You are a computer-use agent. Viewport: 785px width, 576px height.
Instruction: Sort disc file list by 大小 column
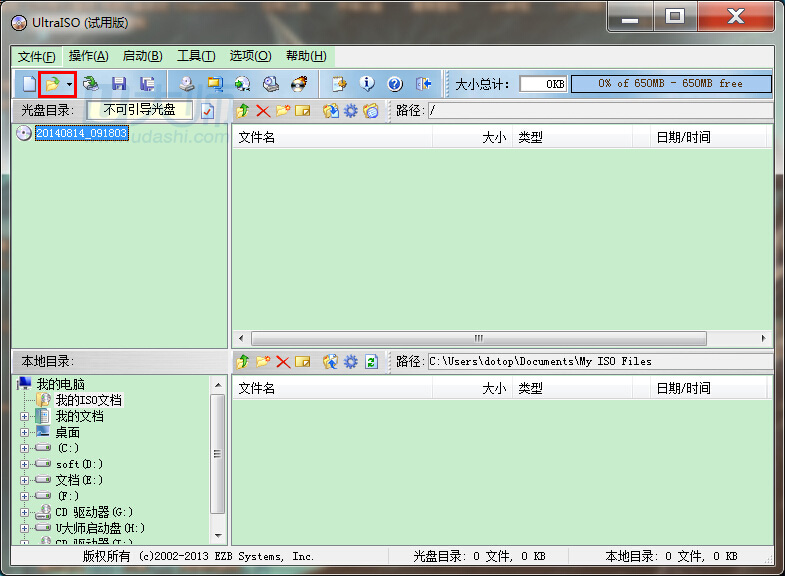click(472, 137)
